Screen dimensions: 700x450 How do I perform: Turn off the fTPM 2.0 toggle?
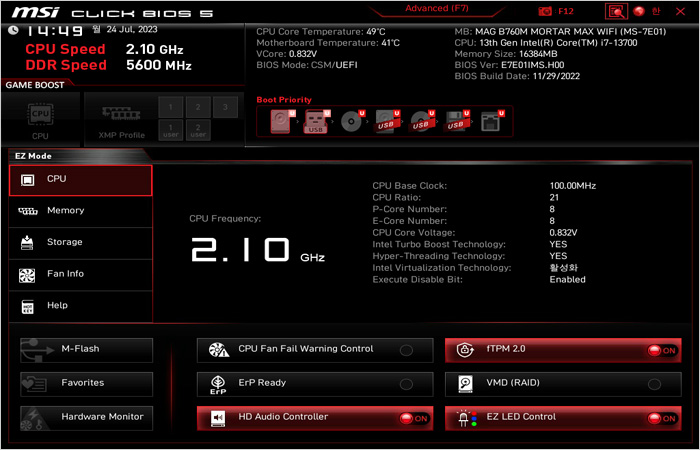(x=660, y=351)
